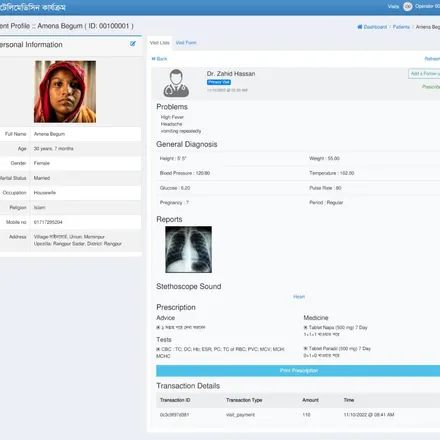
Task: Click the Time column header
Action: [349, 400]
